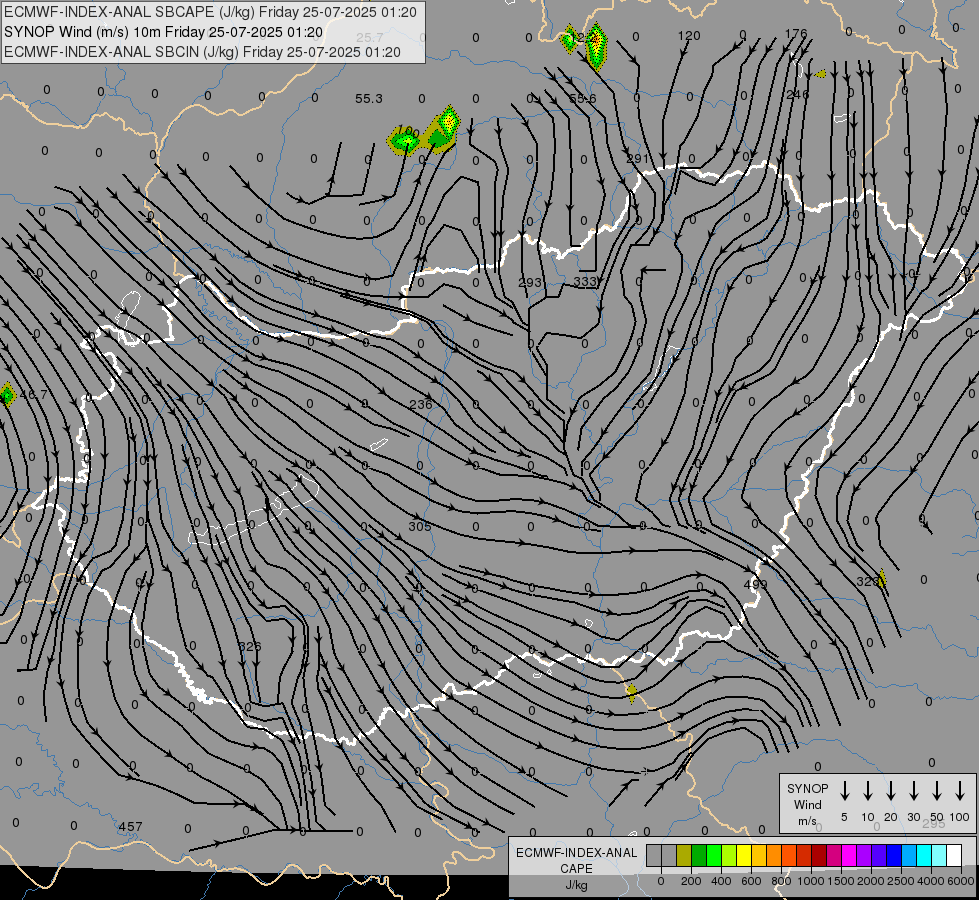Click the 2000 tick label on CAPE scale
This screenshot has width=979, height=900.
click(870, 881)
